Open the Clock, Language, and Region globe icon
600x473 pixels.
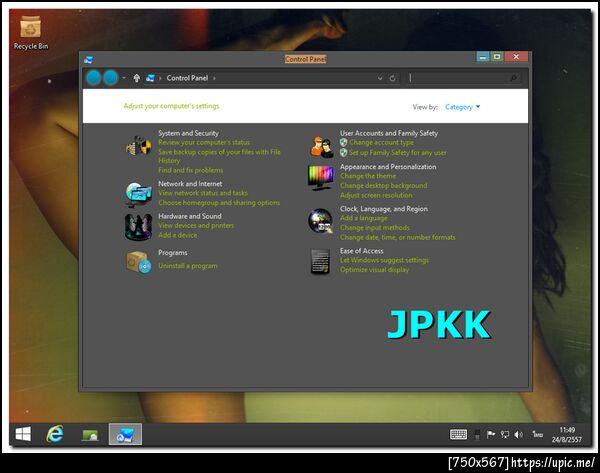320,221
